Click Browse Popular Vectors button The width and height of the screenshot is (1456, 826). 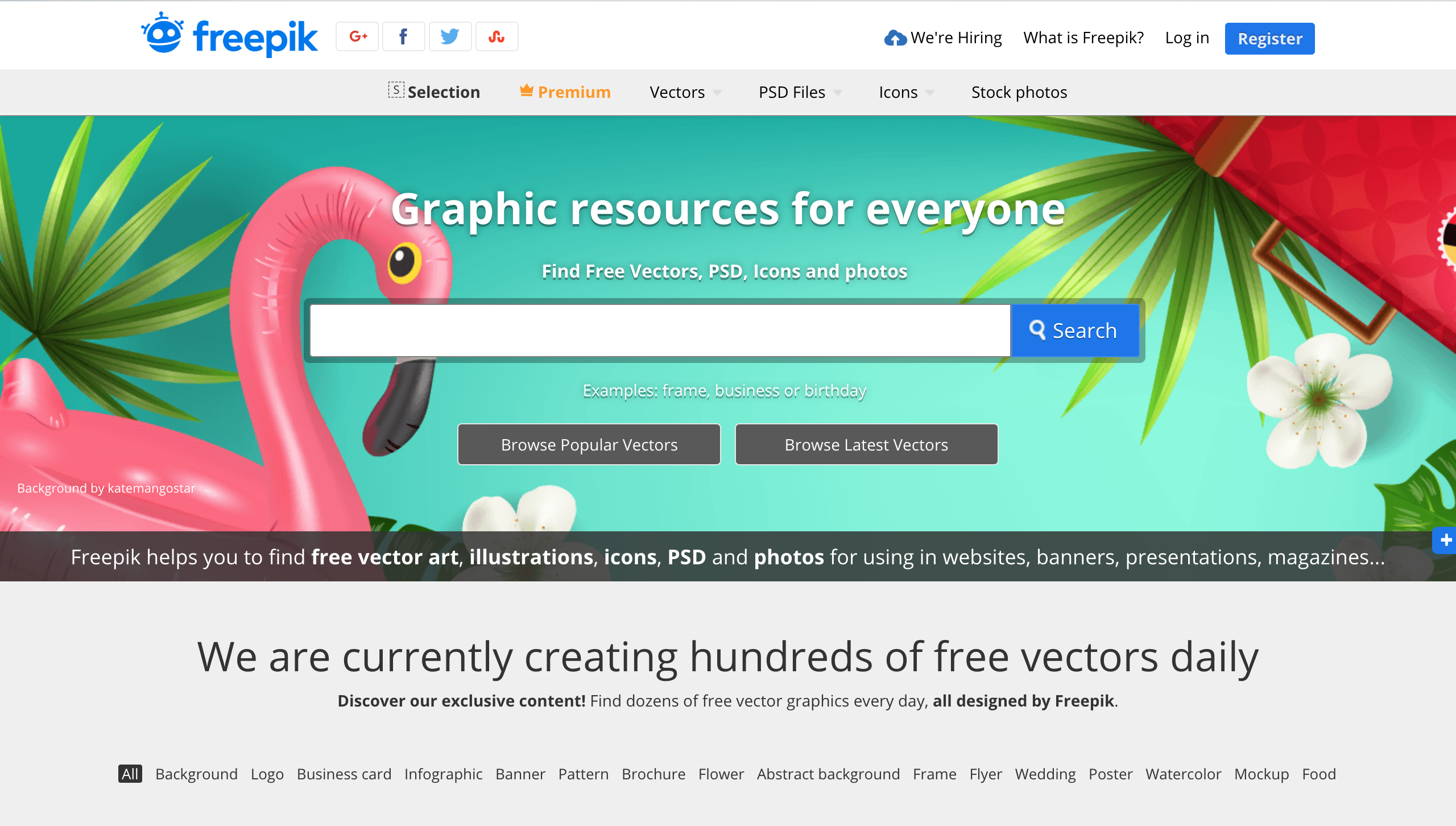[589, 444]
